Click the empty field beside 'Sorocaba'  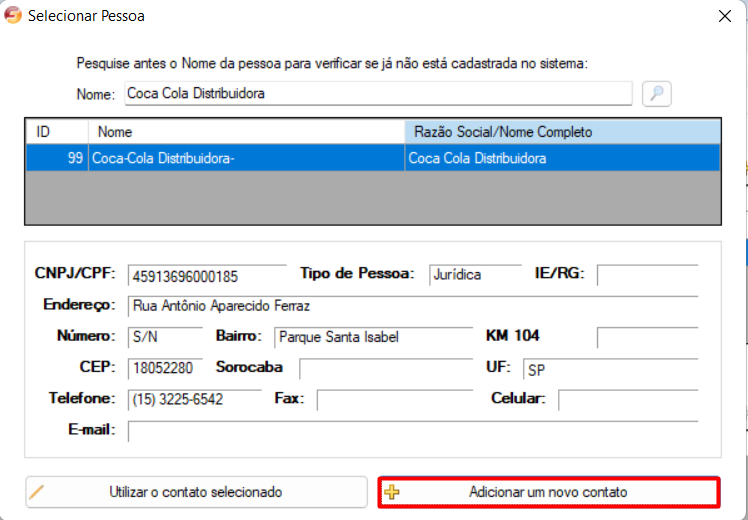pos(385,368)
